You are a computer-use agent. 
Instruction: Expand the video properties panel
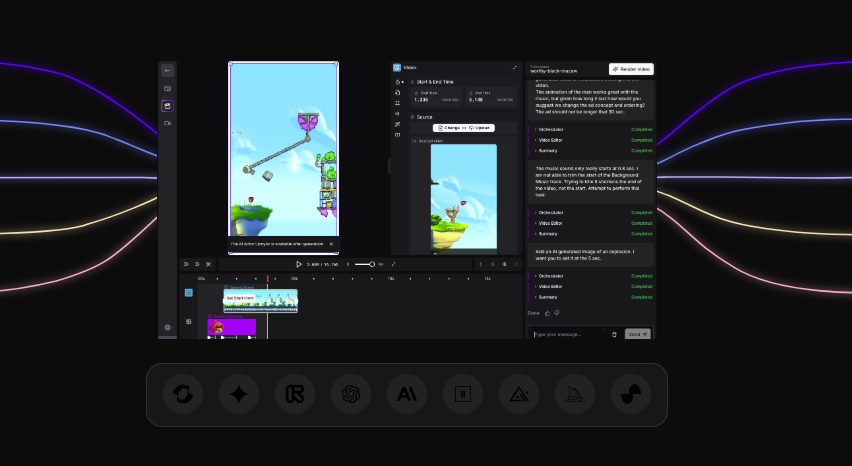pyautogui.click(x=515, y=68)
